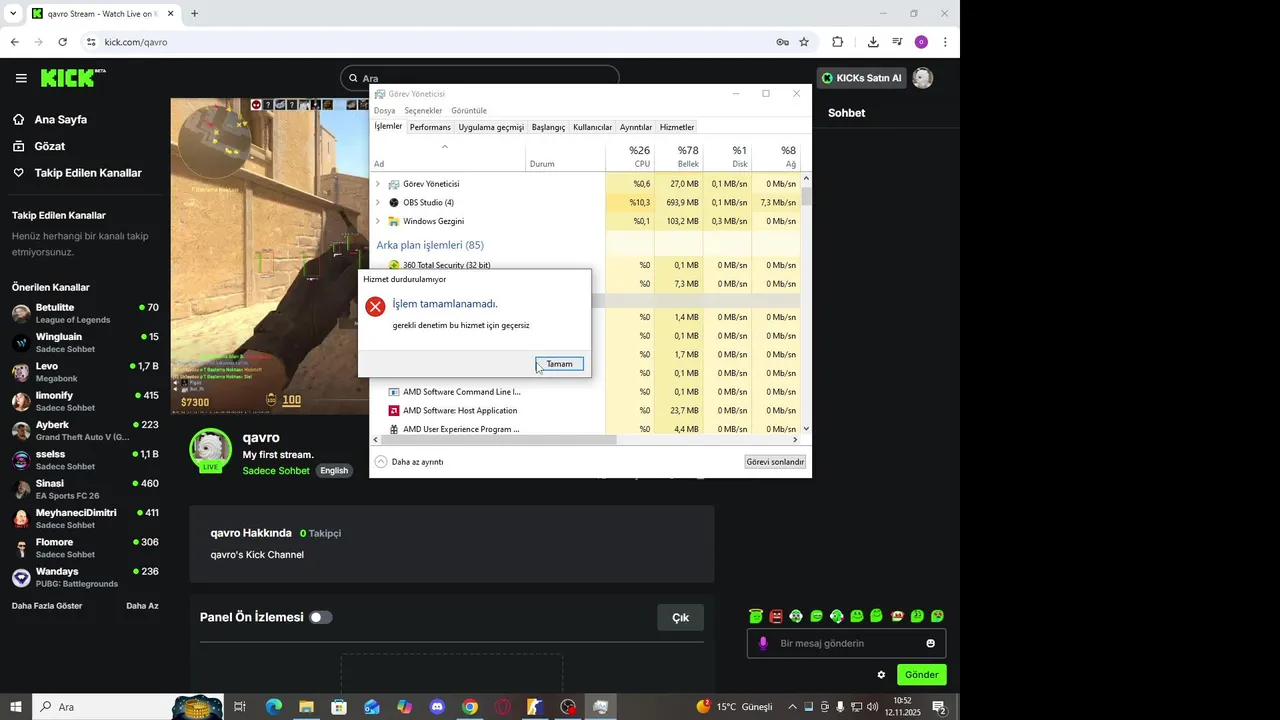Open Chrome extensions puzzle icon

tap(838, 42)
